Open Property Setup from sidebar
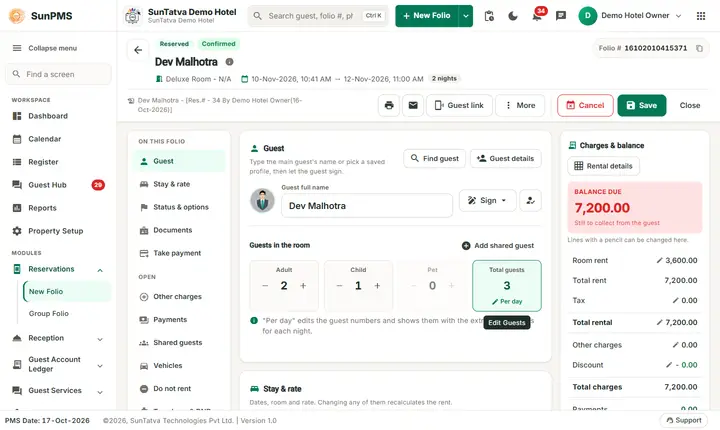The image size is (720, 430). (x=58, y=231)
